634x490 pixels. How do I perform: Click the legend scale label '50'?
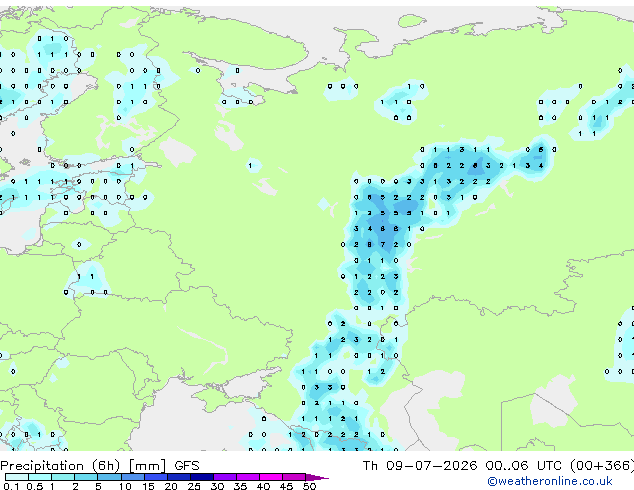click(x=309, y=486)
